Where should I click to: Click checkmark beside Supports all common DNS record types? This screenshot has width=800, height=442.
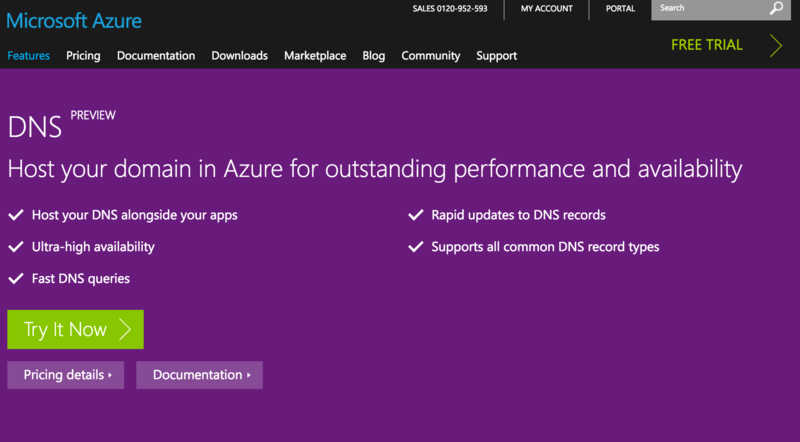point(416,247)
